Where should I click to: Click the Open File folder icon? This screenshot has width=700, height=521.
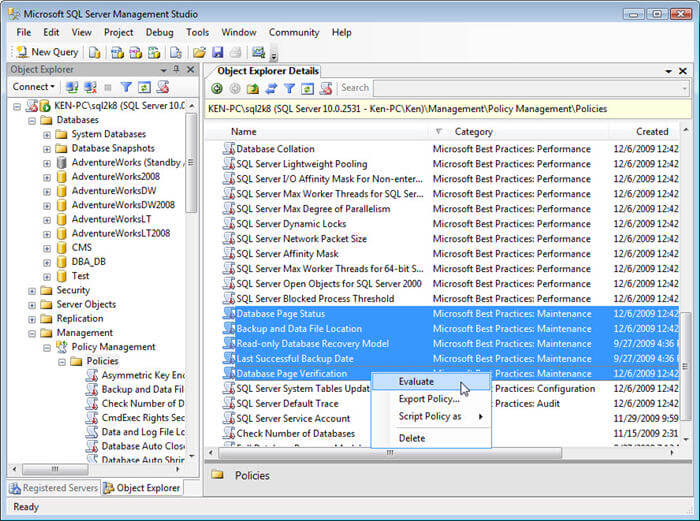pyautogui.click(x=199, y=52)
